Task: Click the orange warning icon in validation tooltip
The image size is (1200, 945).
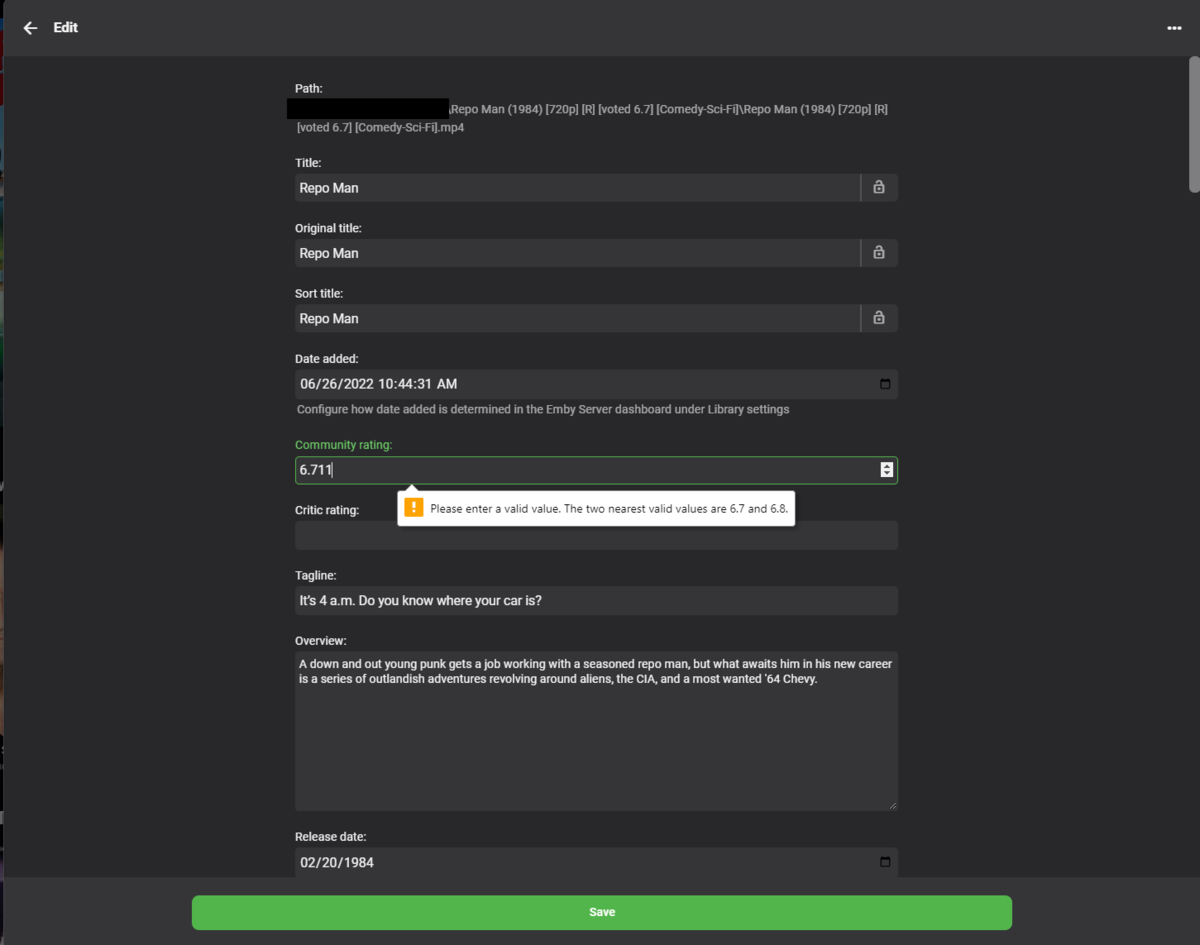Action: point(414,507)
